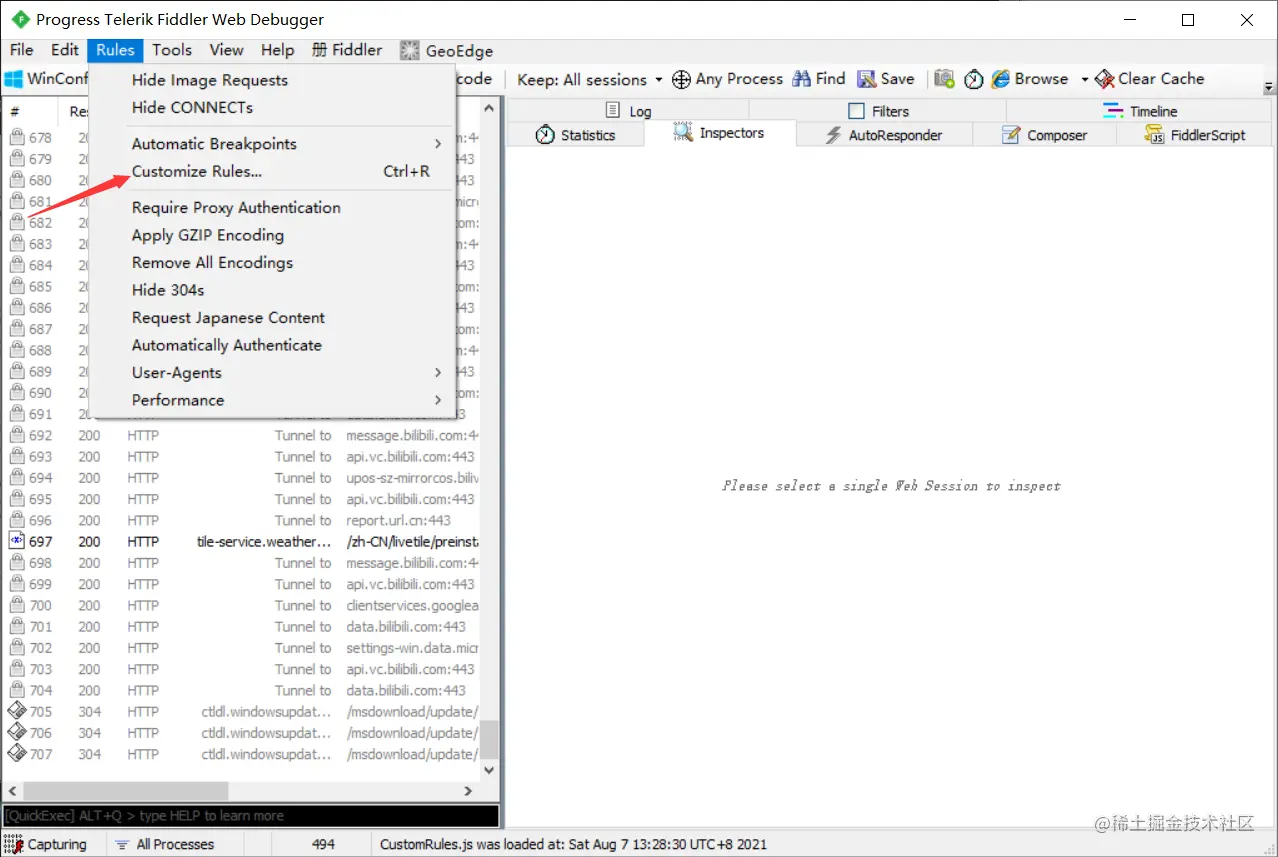The height and width of the screenshot is (857, 1278).
Task: Toggle Capturing status indicator
Action: pyautogui.click(x=46, y=844)
